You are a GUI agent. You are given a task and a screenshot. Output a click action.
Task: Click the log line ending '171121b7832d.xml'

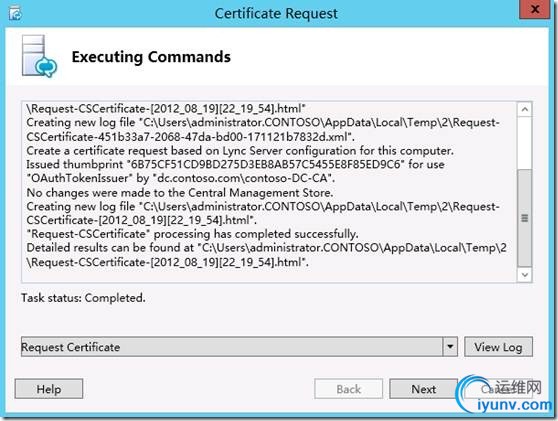pos(190,137)
